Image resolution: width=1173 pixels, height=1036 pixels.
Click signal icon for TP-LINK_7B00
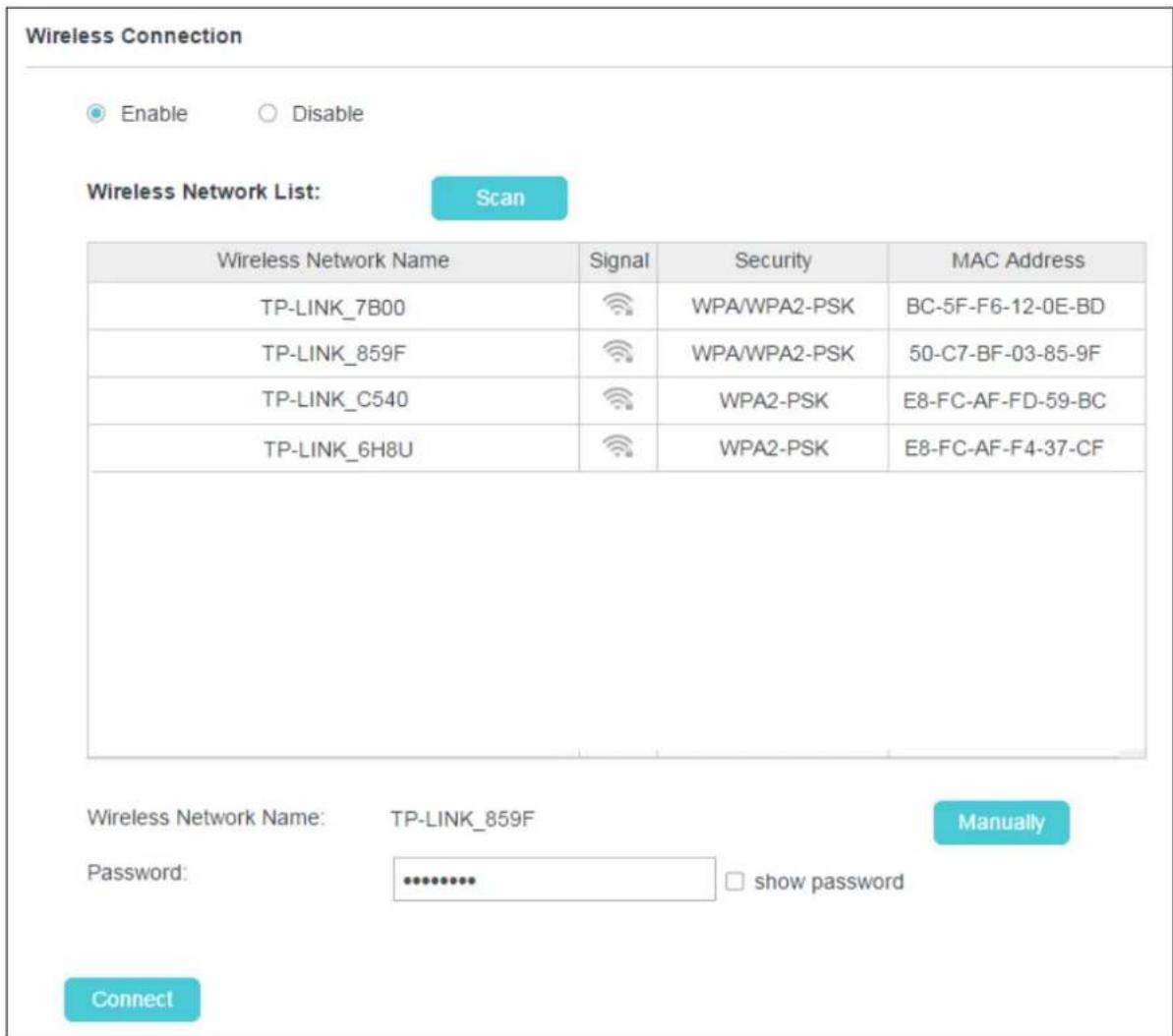617,305
